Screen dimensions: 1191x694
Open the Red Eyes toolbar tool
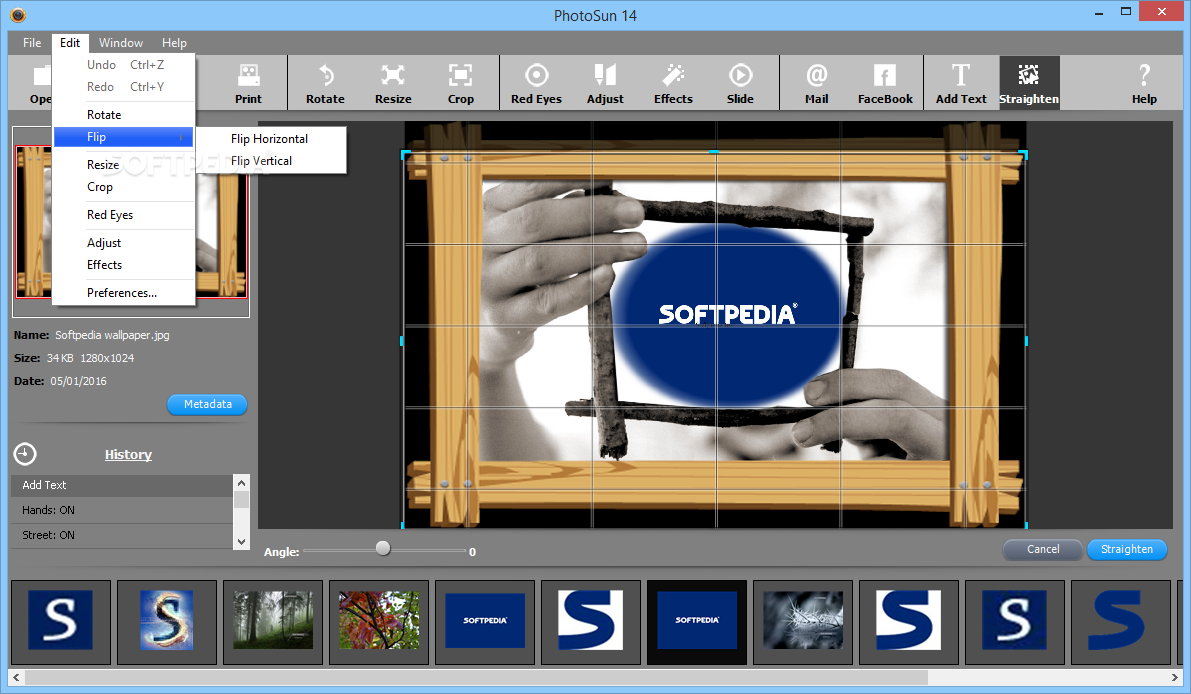click(536, 84)
